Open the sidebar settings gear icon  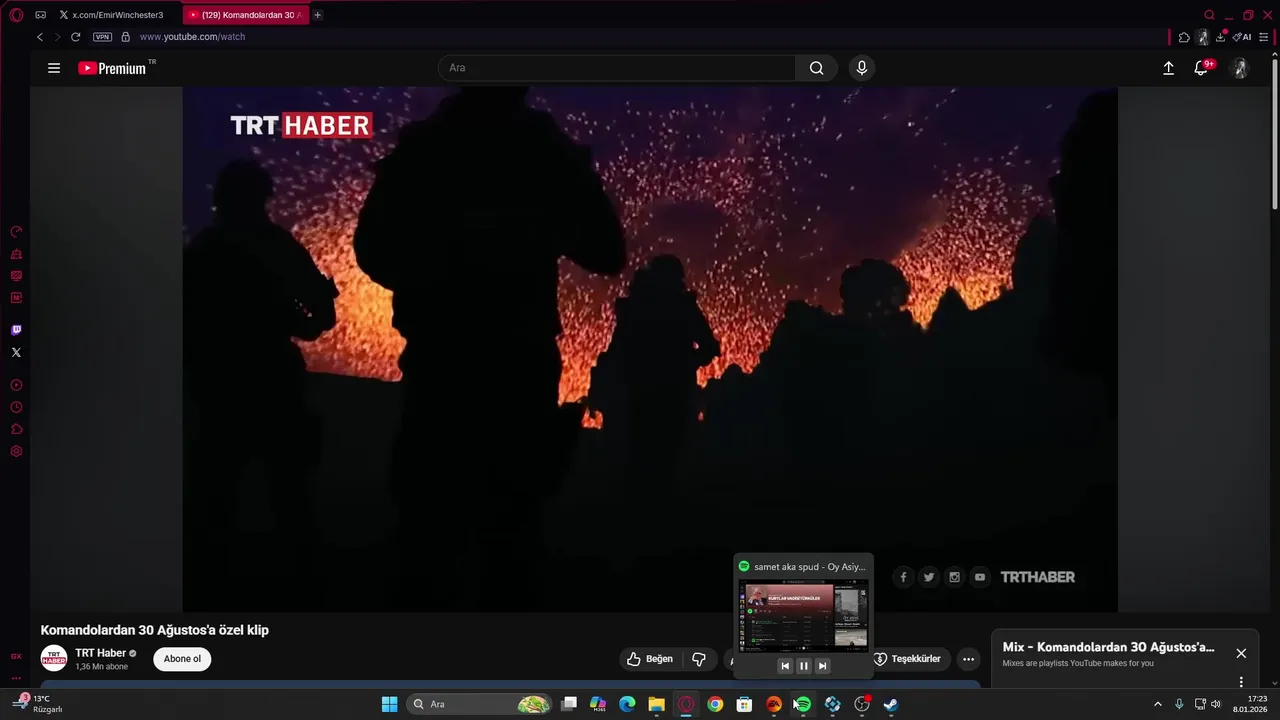pyautogui.click(x=16, y=451)
